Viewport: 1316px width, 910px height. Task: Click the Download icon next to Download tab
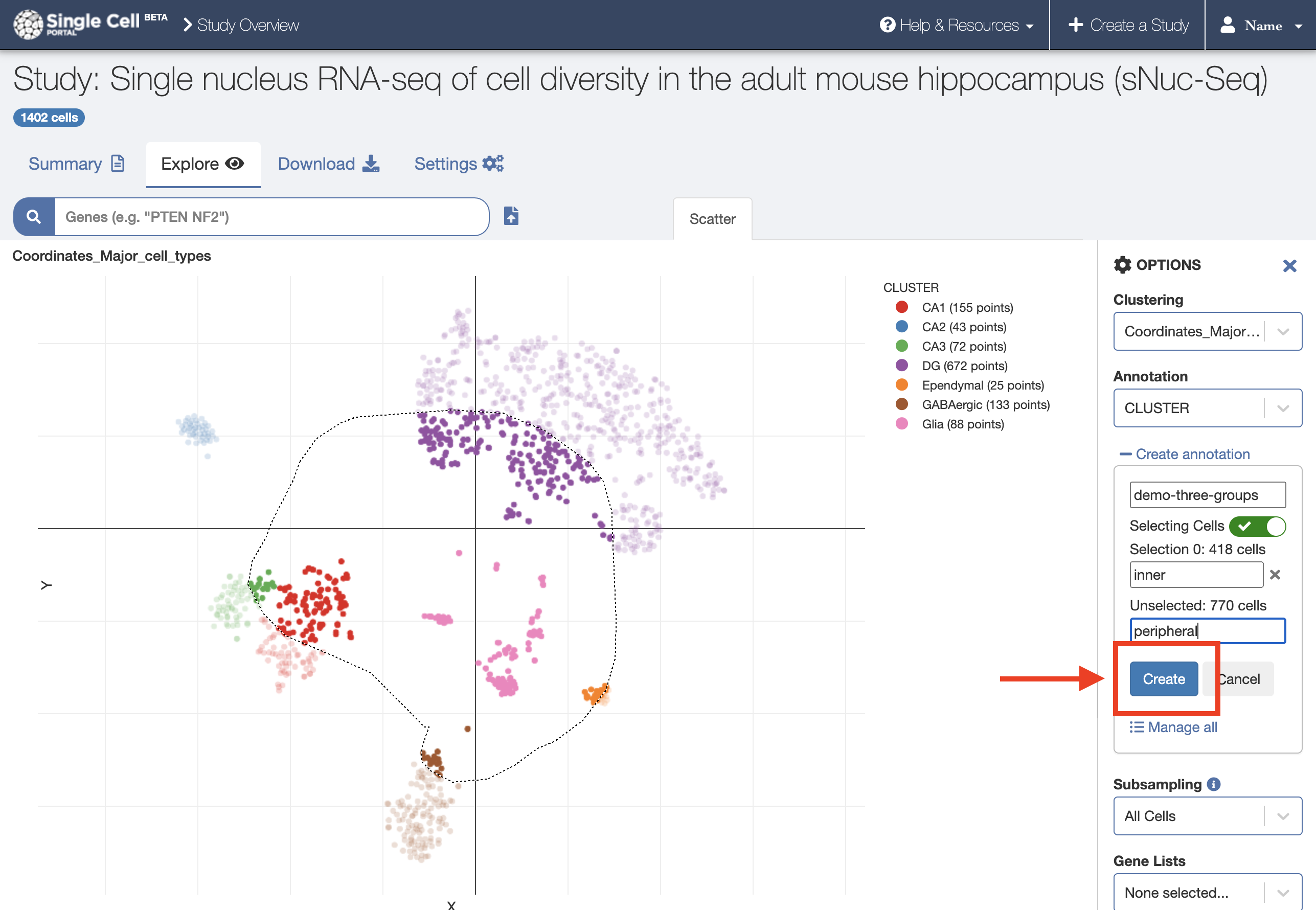[x=371, y=164]
